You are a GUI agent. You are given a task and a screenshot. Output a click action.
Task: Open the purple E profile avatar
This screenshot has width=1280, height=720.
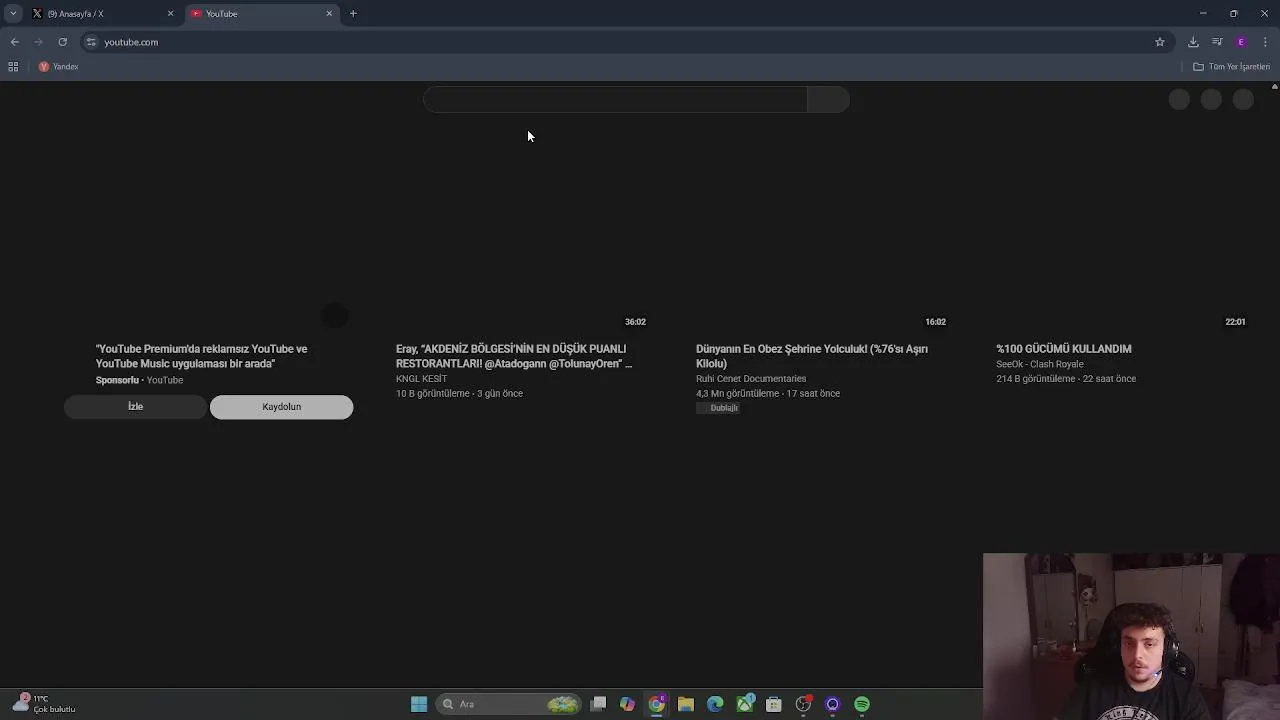(x=1241, y=42)
